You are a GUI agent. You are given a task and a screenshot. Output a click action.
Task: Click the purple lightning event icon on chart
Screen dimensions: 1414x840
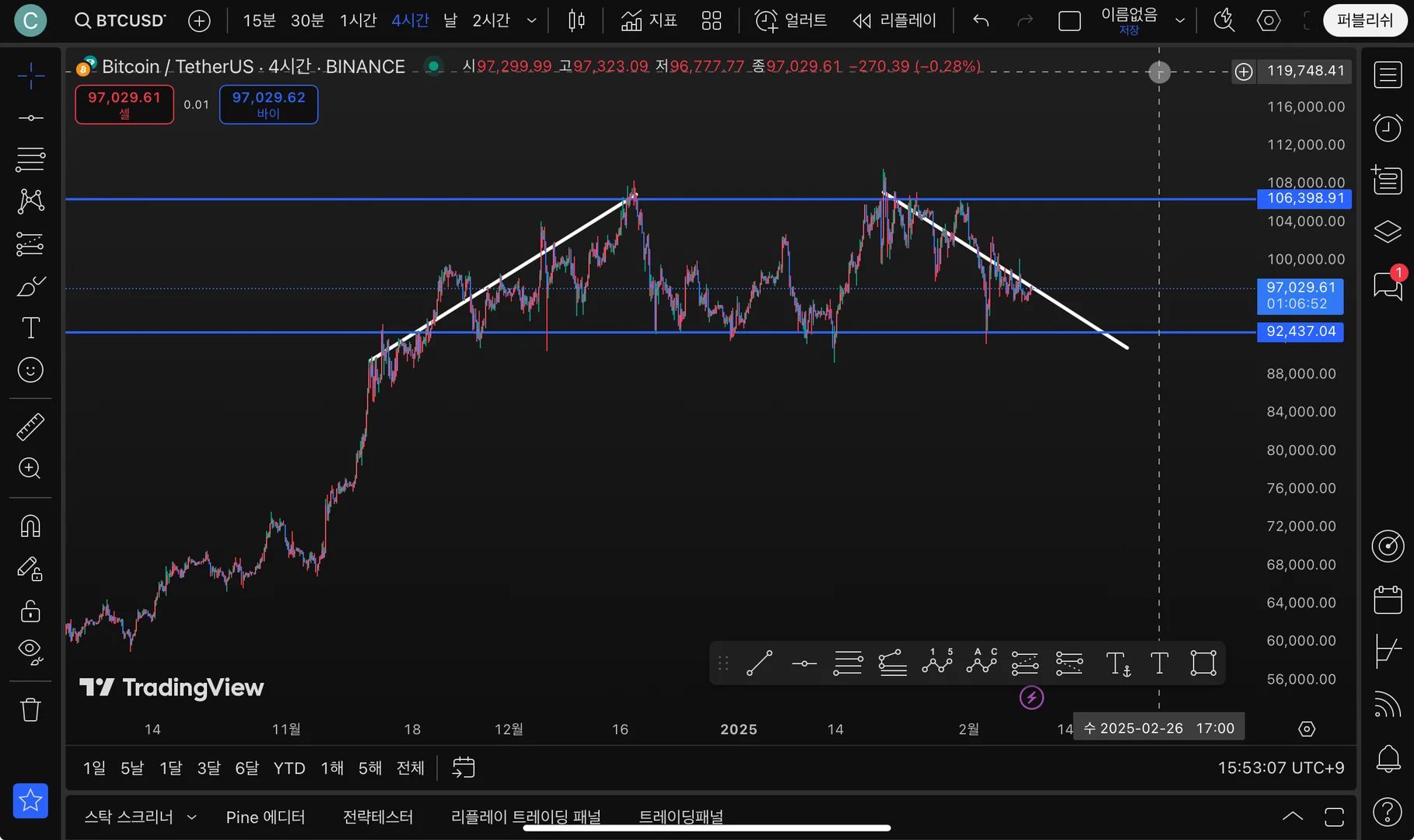pos(1031,698)
